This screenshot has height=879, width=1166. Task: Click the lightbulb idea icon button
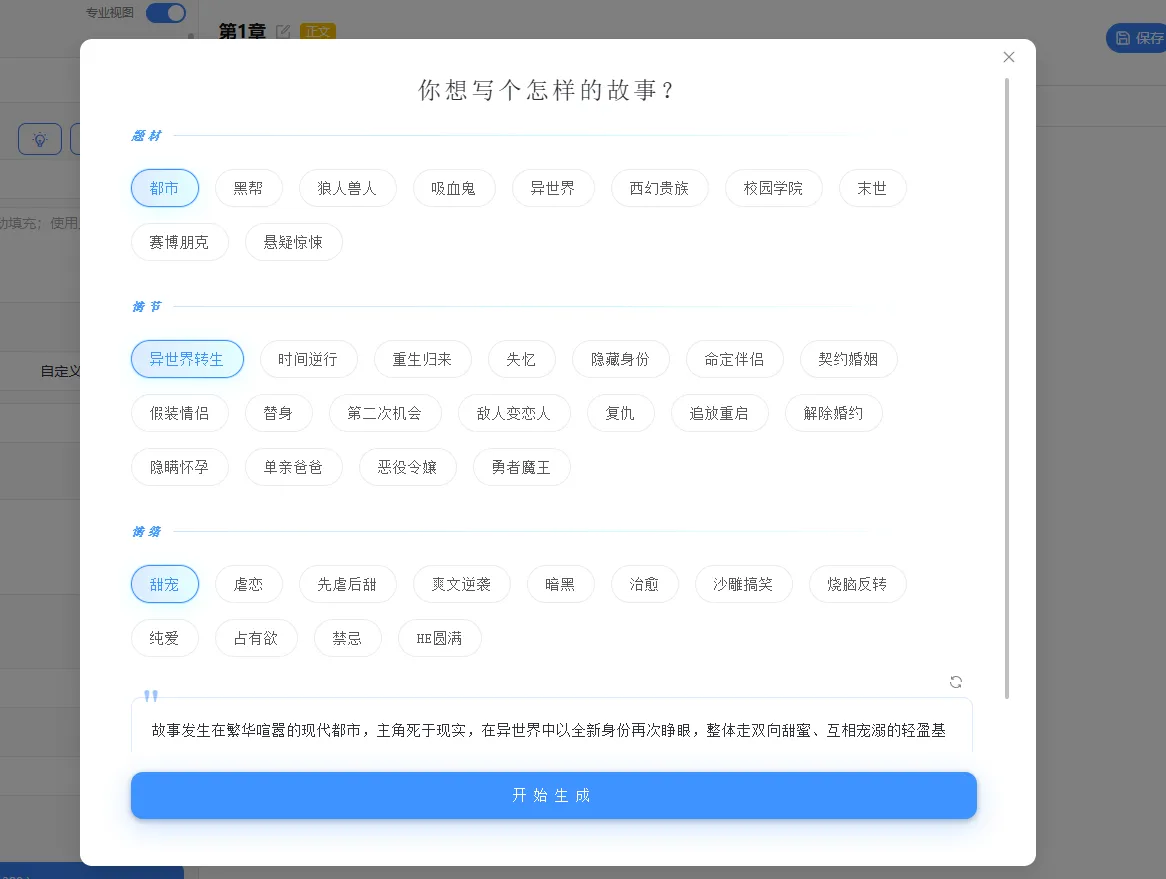pyautogui.click(x=39, y=139)
